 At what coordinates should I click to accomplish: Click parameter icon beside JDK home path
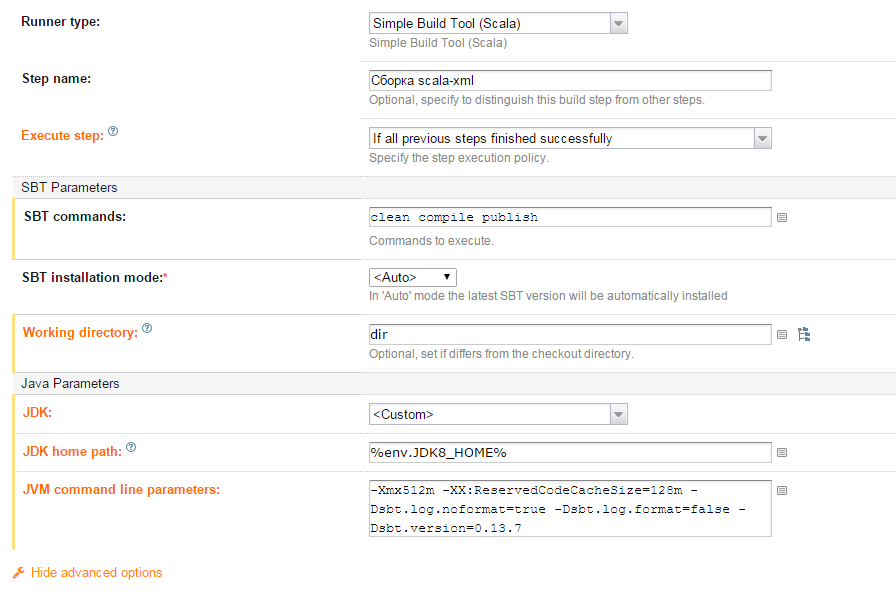click(782, 452)
